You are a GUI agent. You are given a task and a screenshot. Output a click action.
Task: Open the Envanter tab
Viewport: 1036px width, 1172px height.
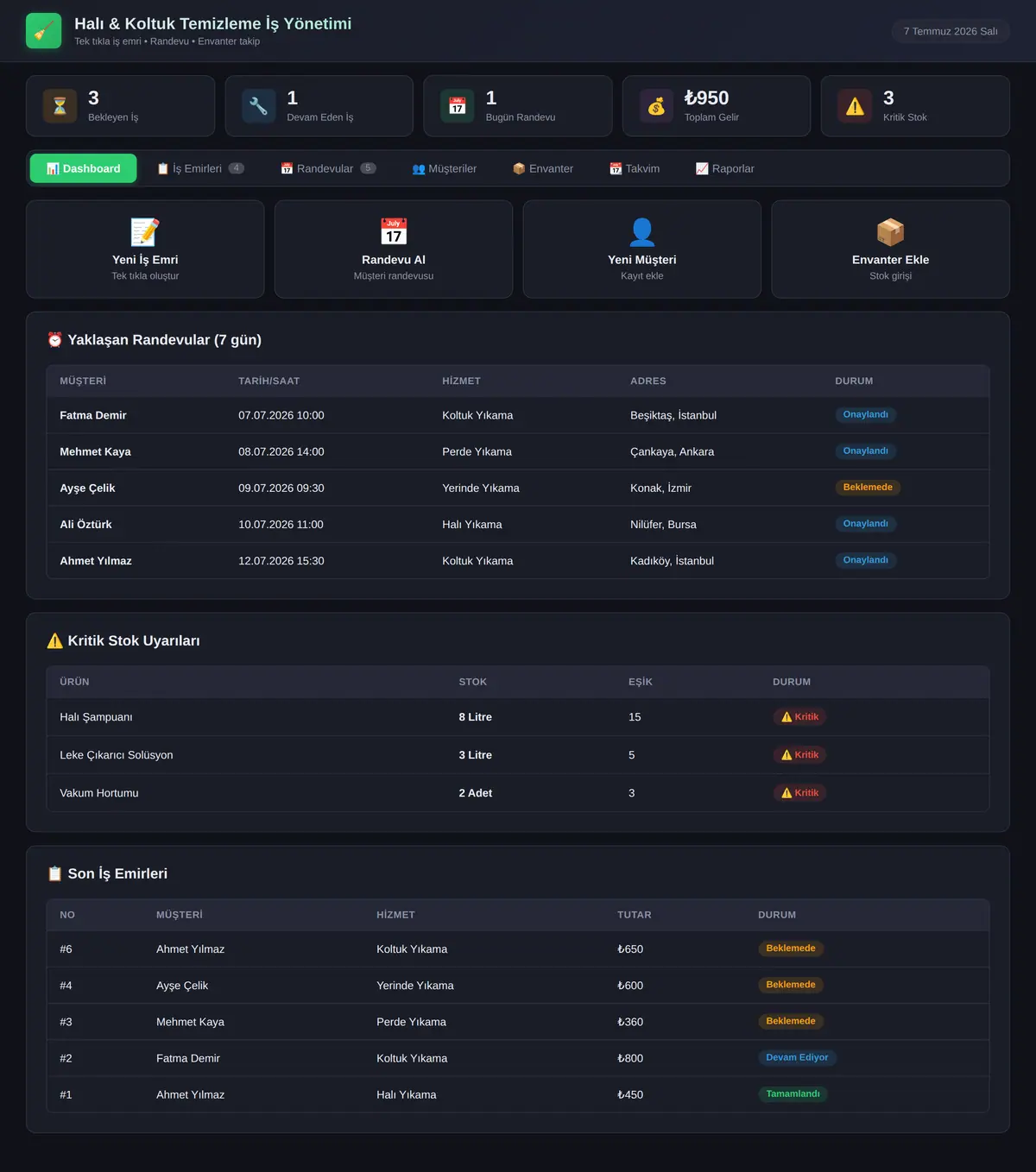coord(543,168)
